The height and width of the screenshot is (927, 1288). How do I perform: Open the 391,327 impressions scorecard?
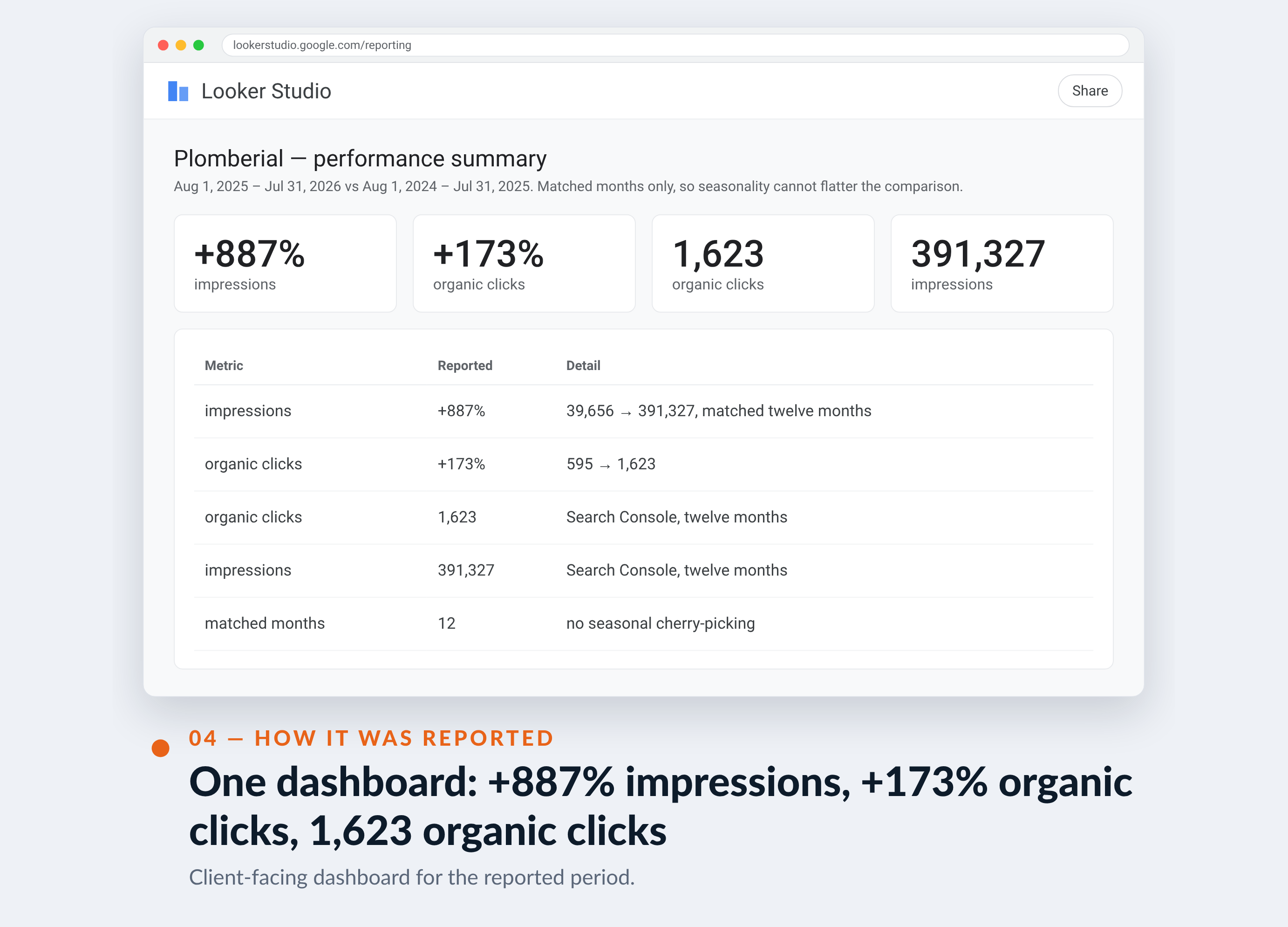(x=1002, y=263)
